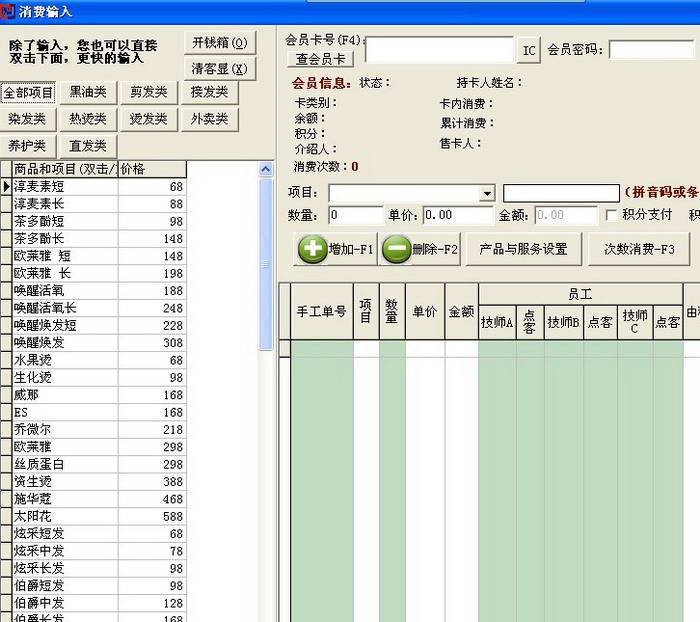Screen dimensions: 700x622
Task: Click the 技师B column header
Action: click(x=563, y=322)
